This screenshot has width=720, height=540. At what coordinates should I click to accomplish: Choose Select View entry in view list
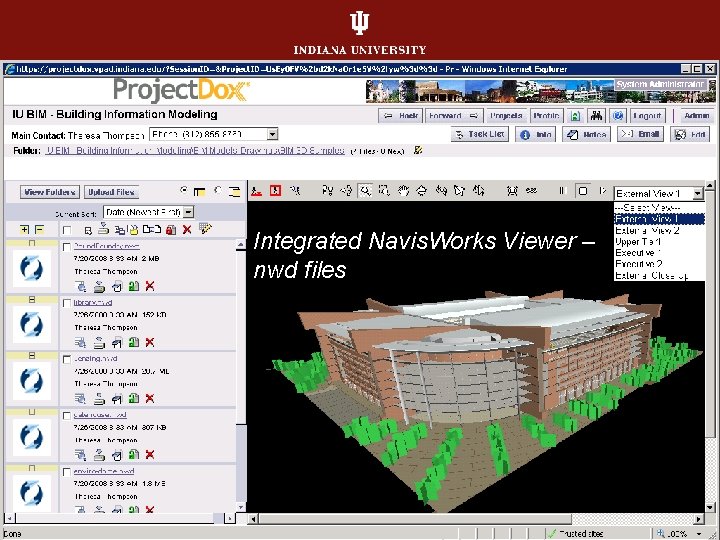pyautogui.click(x=659, y=208)
